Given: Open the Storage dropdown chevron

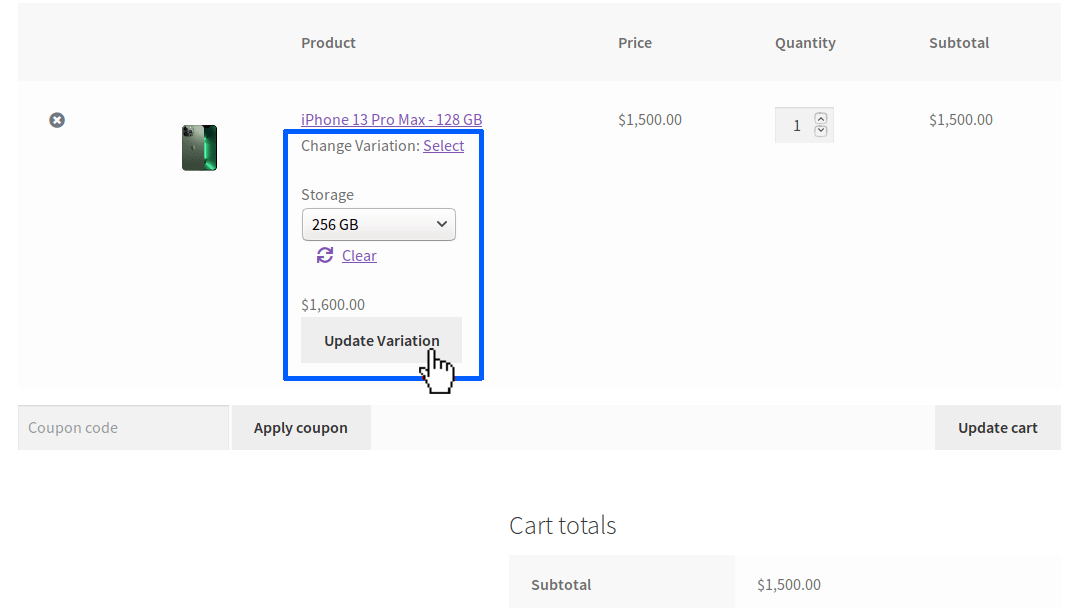Looking at the screenshot, I should [x=442, y=224].
